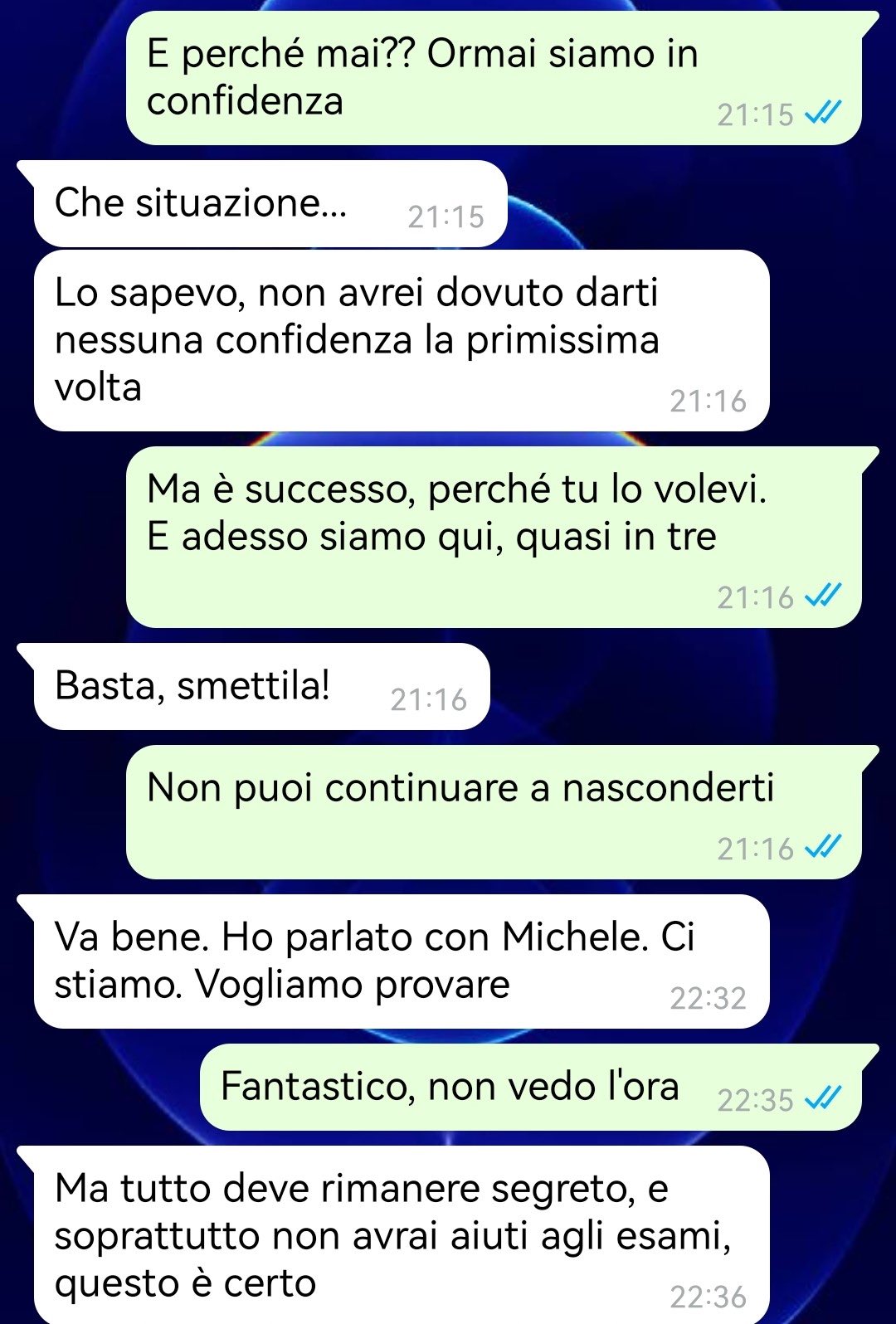Tap the 'Non puoi continuare a nasconderti' bubble
Viewport: 896px width, 1324px height.
[494, 812]
